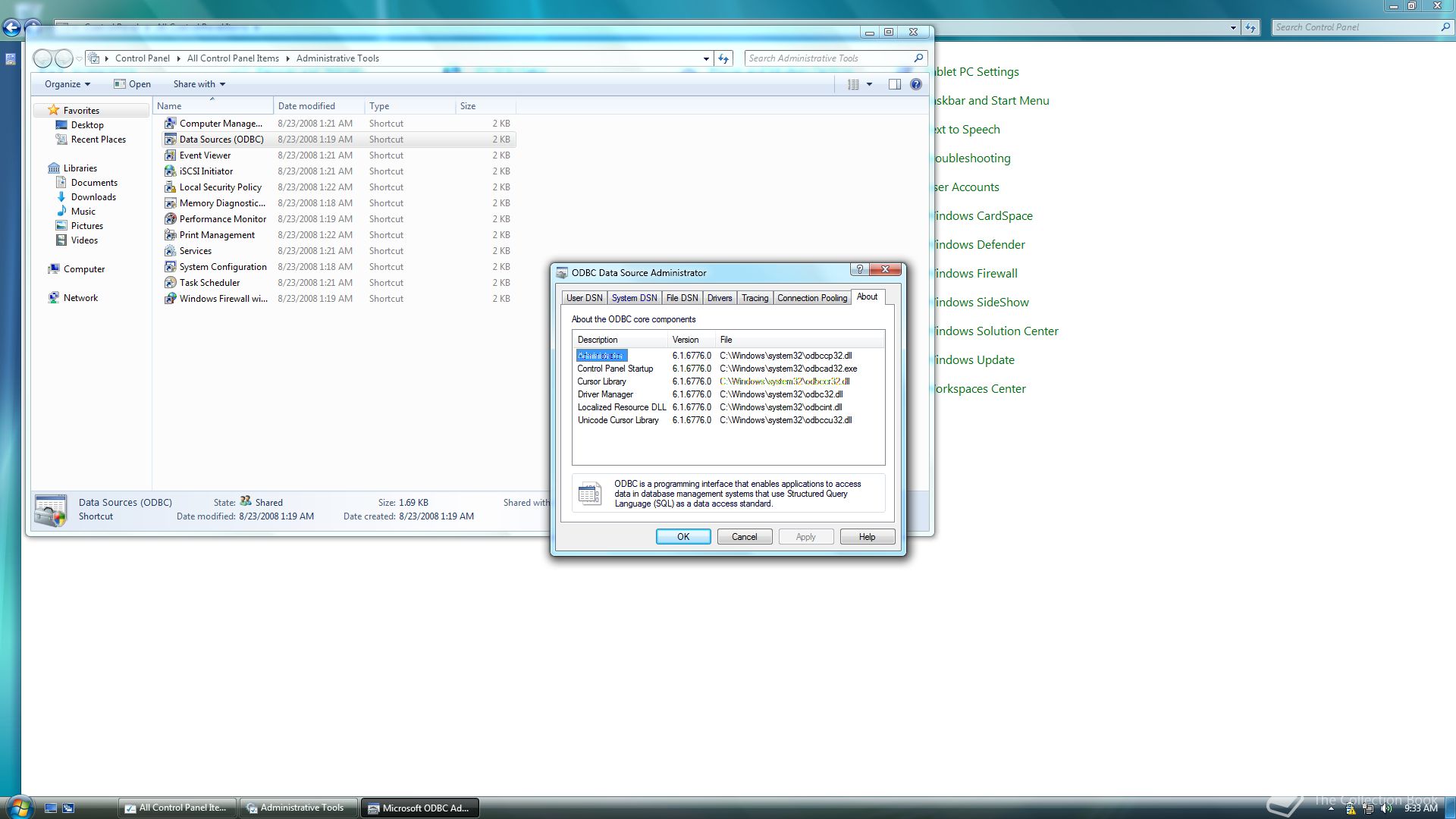The image size is (1456, 819).
Task: Show hidden system tray icons arrow
Action: coord(1331,808)
